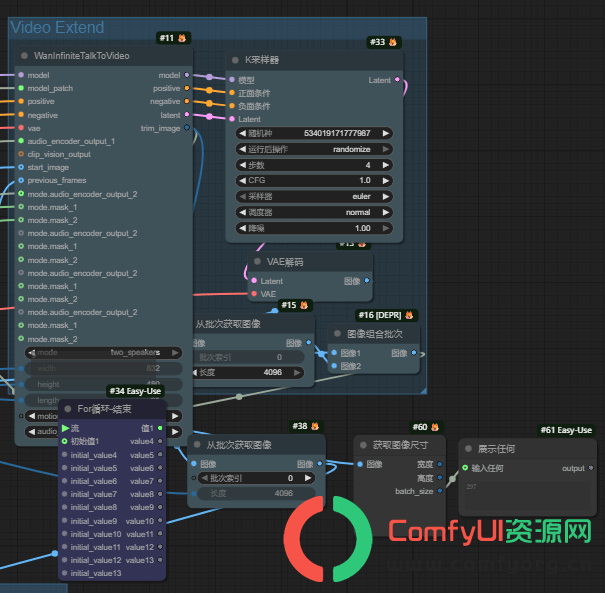Screen dimensions: 605x593
Task: Collapse node #38 从批次获取图像 via its dot
Action: pyautogui.click(x=197, y=444)
